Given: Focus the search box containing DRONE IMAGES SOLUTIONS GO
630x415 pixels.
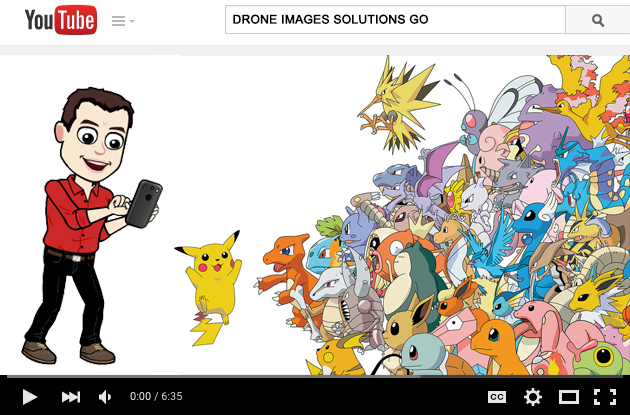Looking at the screenshot, I should pyautogui.click(x=395, y=19).
